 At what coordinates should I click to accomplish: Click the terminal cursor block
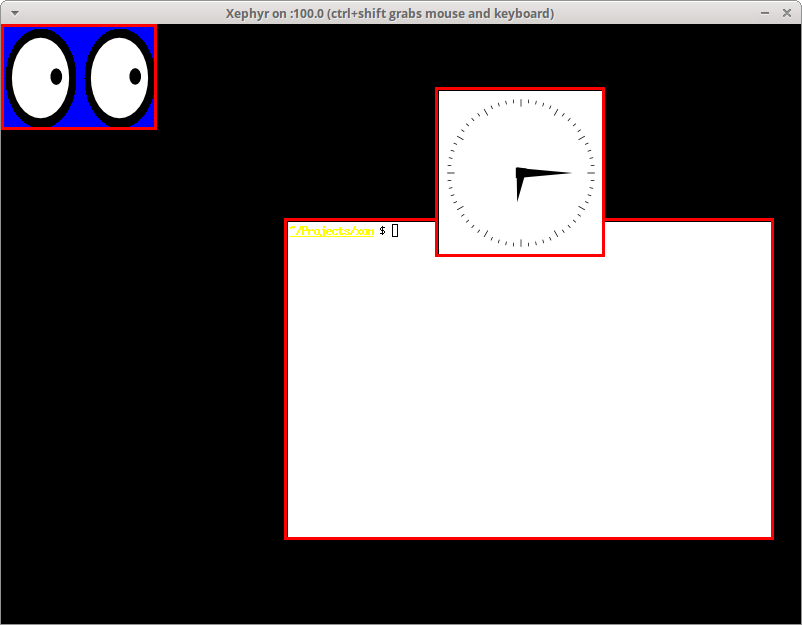[x=395, y=231]
